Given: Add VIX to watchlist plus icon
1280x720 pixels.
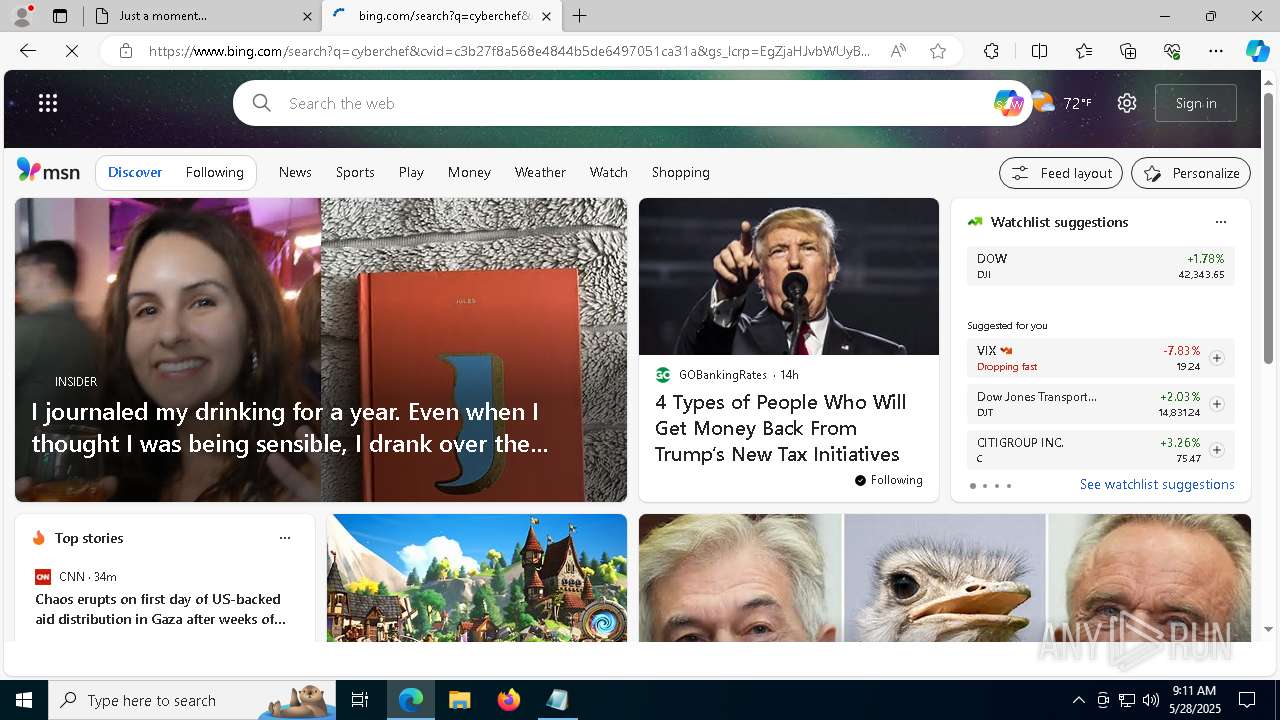Looking at the screenshot, I should click(x=1216, y=358).
